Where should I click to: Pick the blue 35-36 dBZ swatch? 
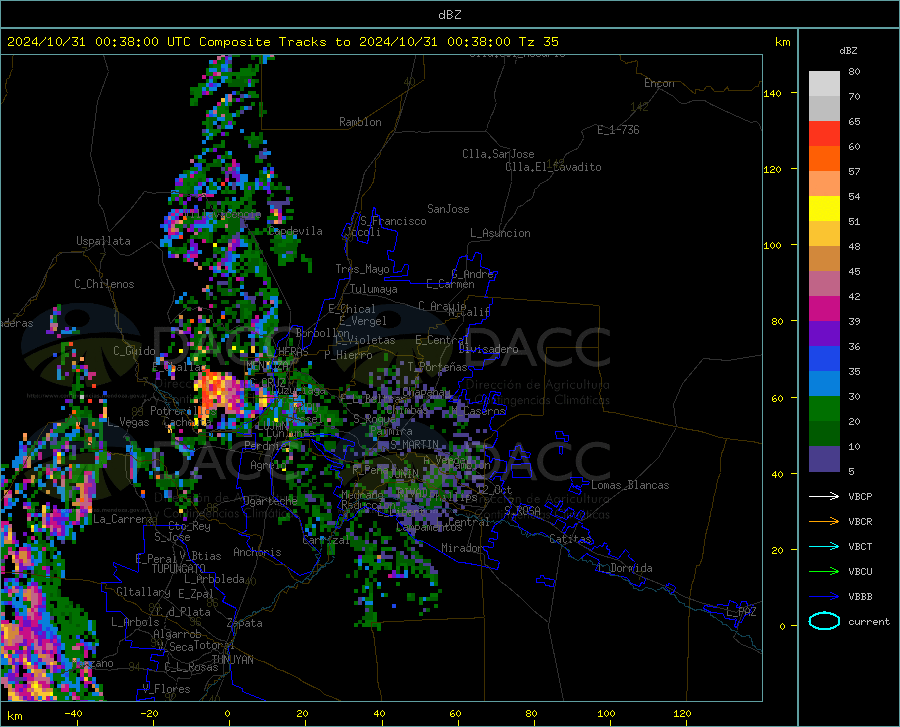coord(824,359)
